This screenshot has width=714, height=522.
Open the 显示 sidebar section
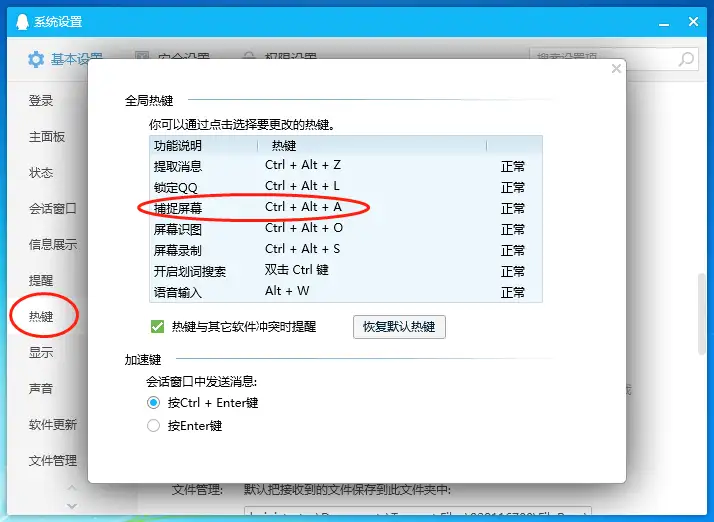tap(41, 352)
